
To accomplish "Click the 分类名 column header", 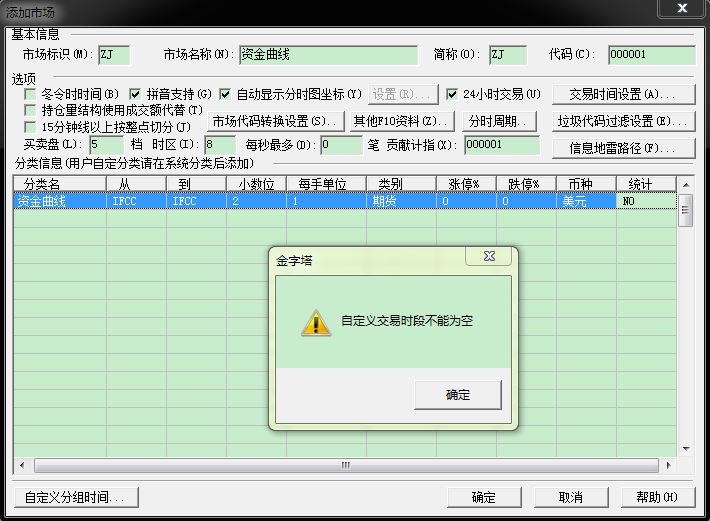I will (59, 184).
